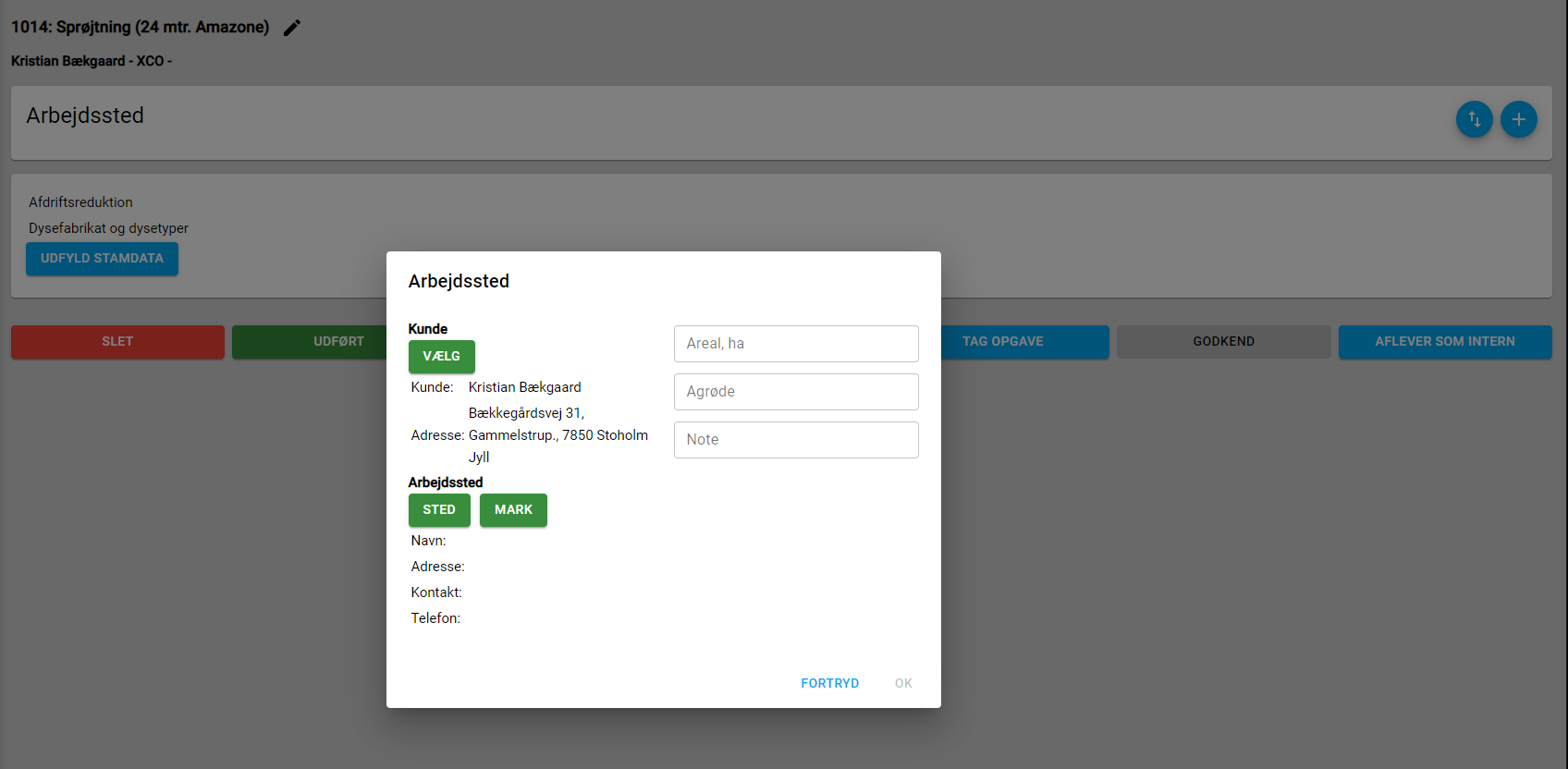Image resolution: width=1568 pixels, height=769 pixels.
Task: Click the GODKEND button
Action: point(1223,342)
